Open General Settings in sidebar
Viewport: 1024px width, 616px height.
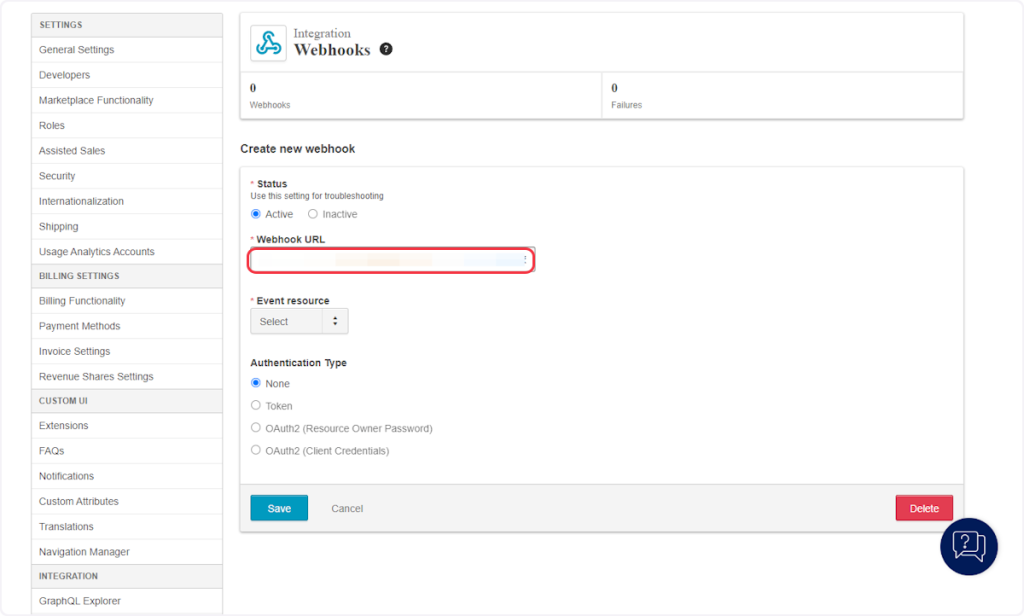coord(77,50)
